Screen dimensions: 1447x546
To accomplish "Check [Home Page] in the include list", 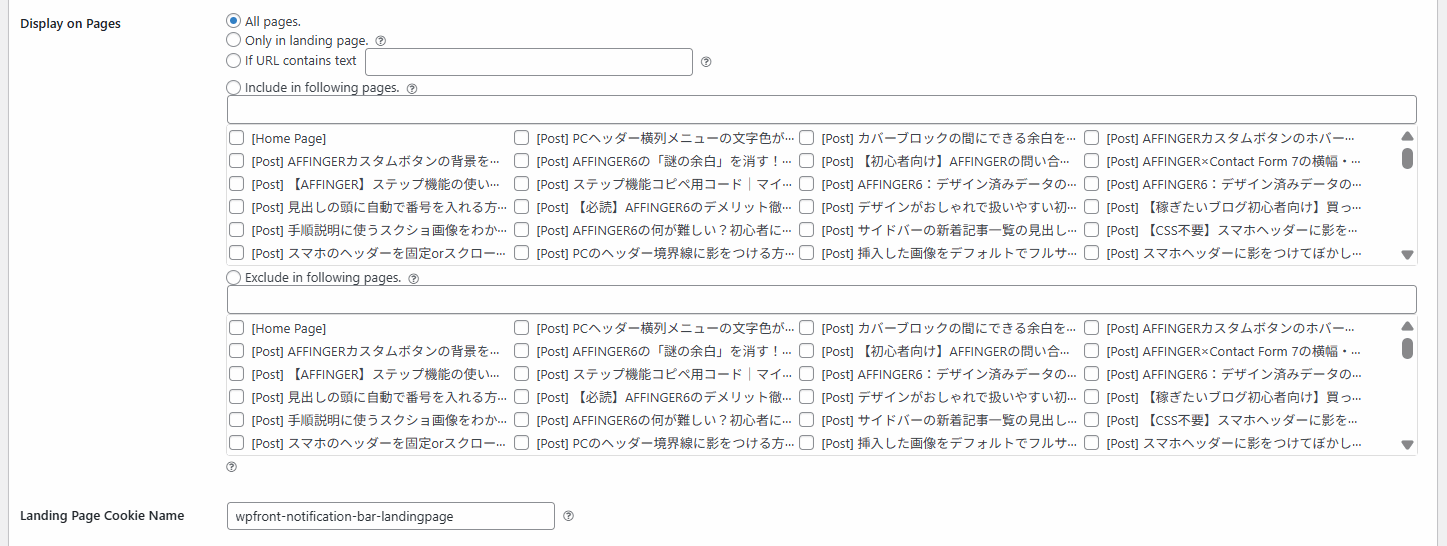I will 237,138.
